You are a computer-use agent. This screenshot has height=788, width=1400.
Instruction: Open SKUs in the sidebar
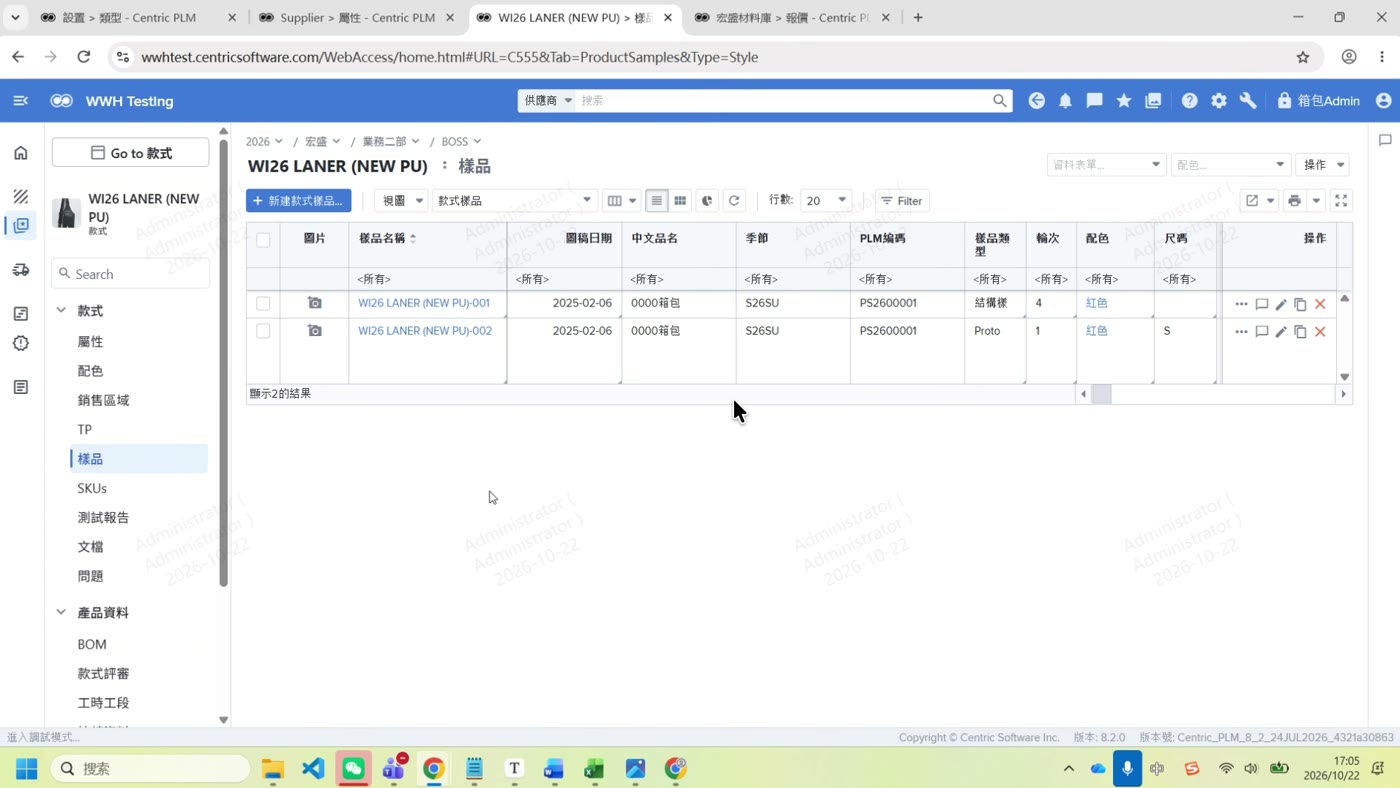point(92,488)
